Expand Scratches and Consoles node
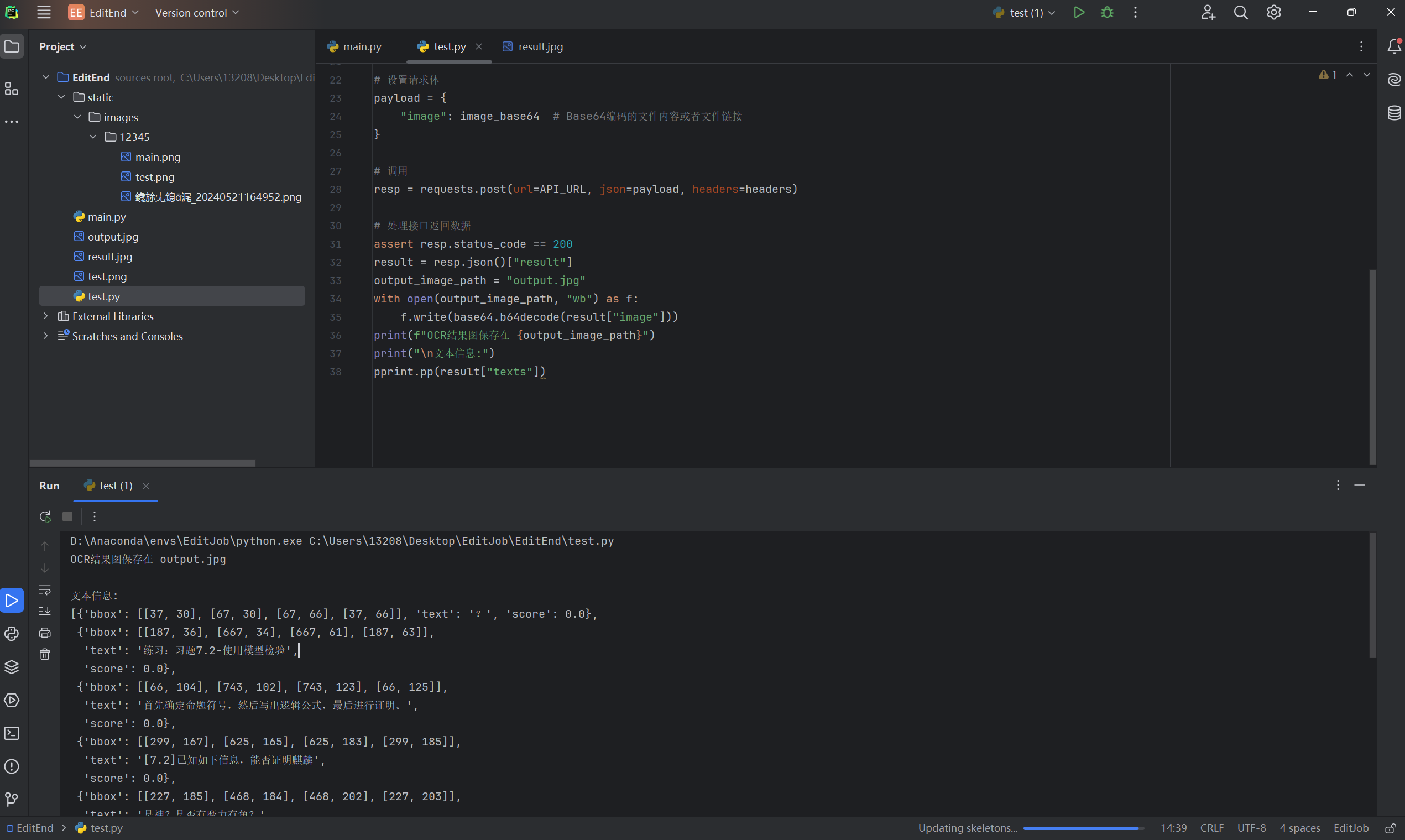The image size is (1405, 840). tap(46, 336)
